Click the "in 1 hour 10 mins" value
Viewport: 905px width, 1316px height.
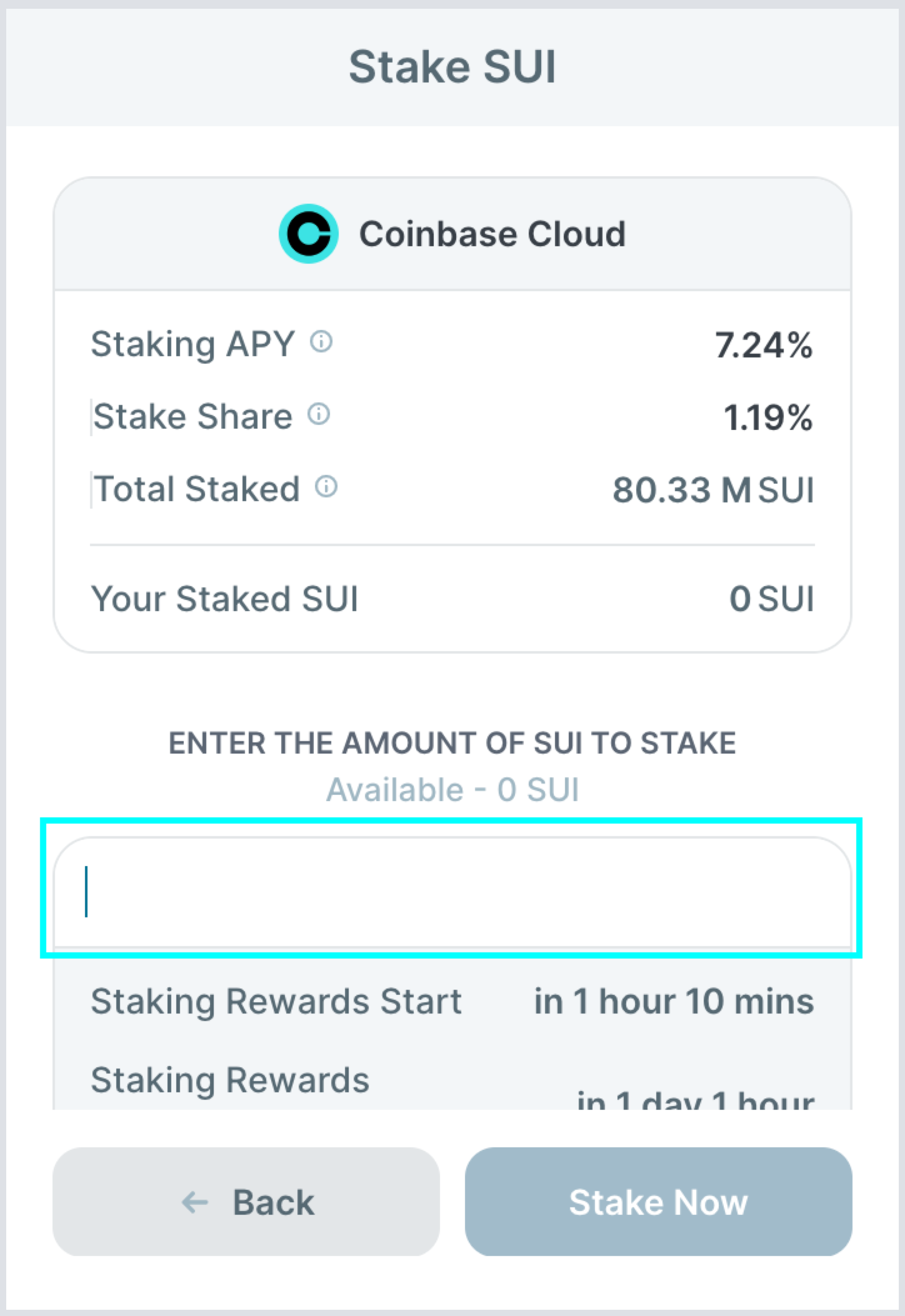coord(674,1001)
